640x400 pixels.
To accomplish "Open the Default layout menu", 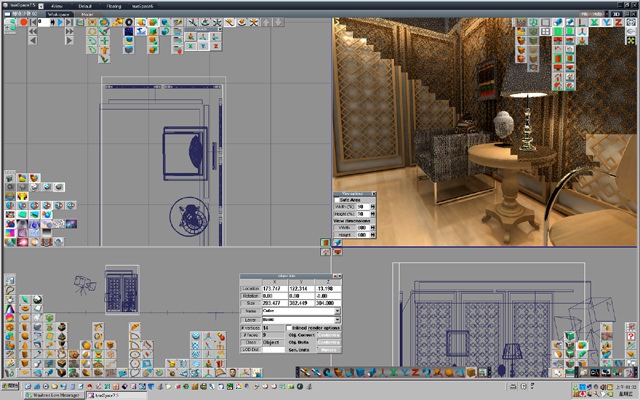I will (85, 4).
